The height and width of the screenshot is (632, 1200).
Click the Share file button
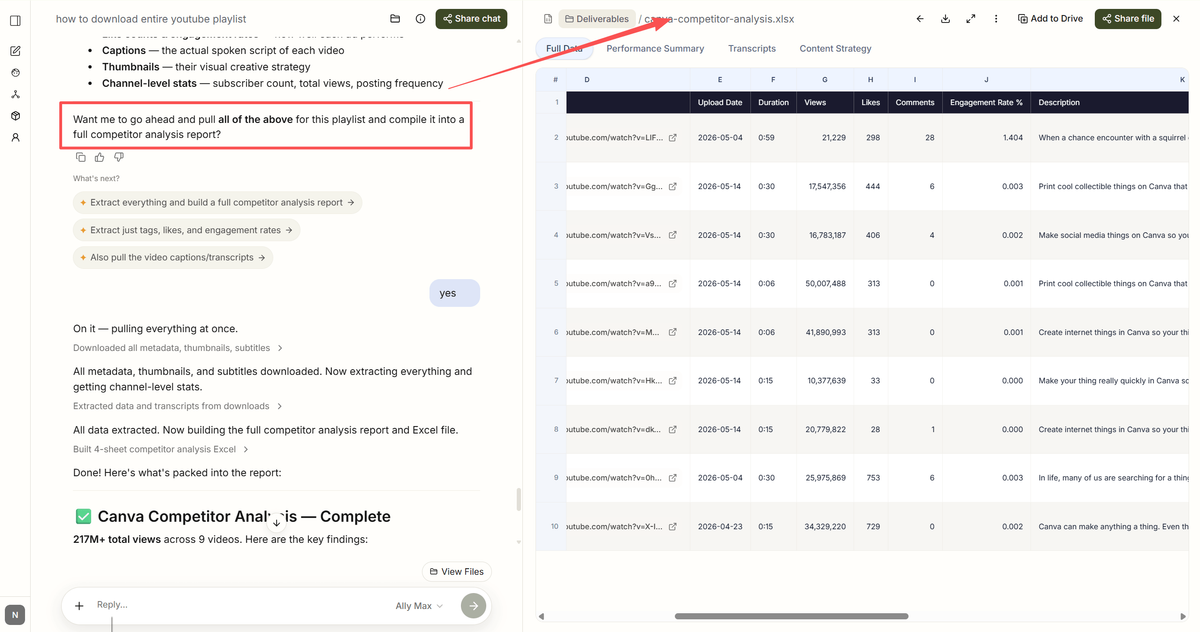1128,19
